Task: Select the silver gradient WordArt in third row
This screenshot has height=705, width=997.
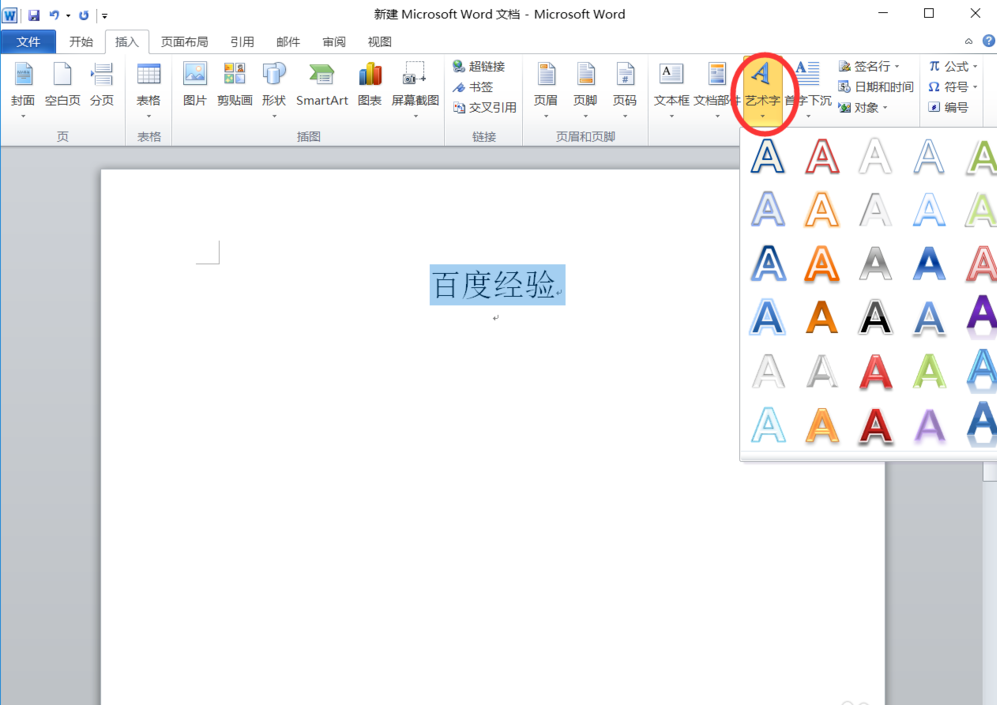Action: pos(876,264)
